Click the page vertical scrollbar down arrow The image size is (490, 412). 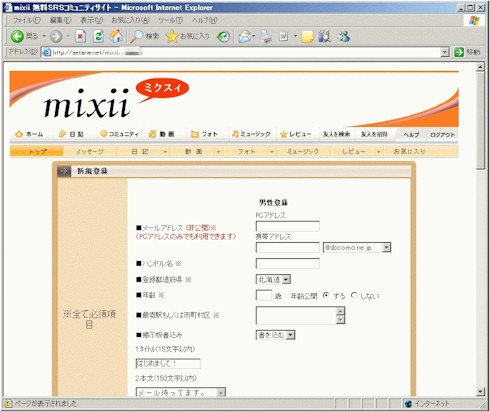pos(480,391)
